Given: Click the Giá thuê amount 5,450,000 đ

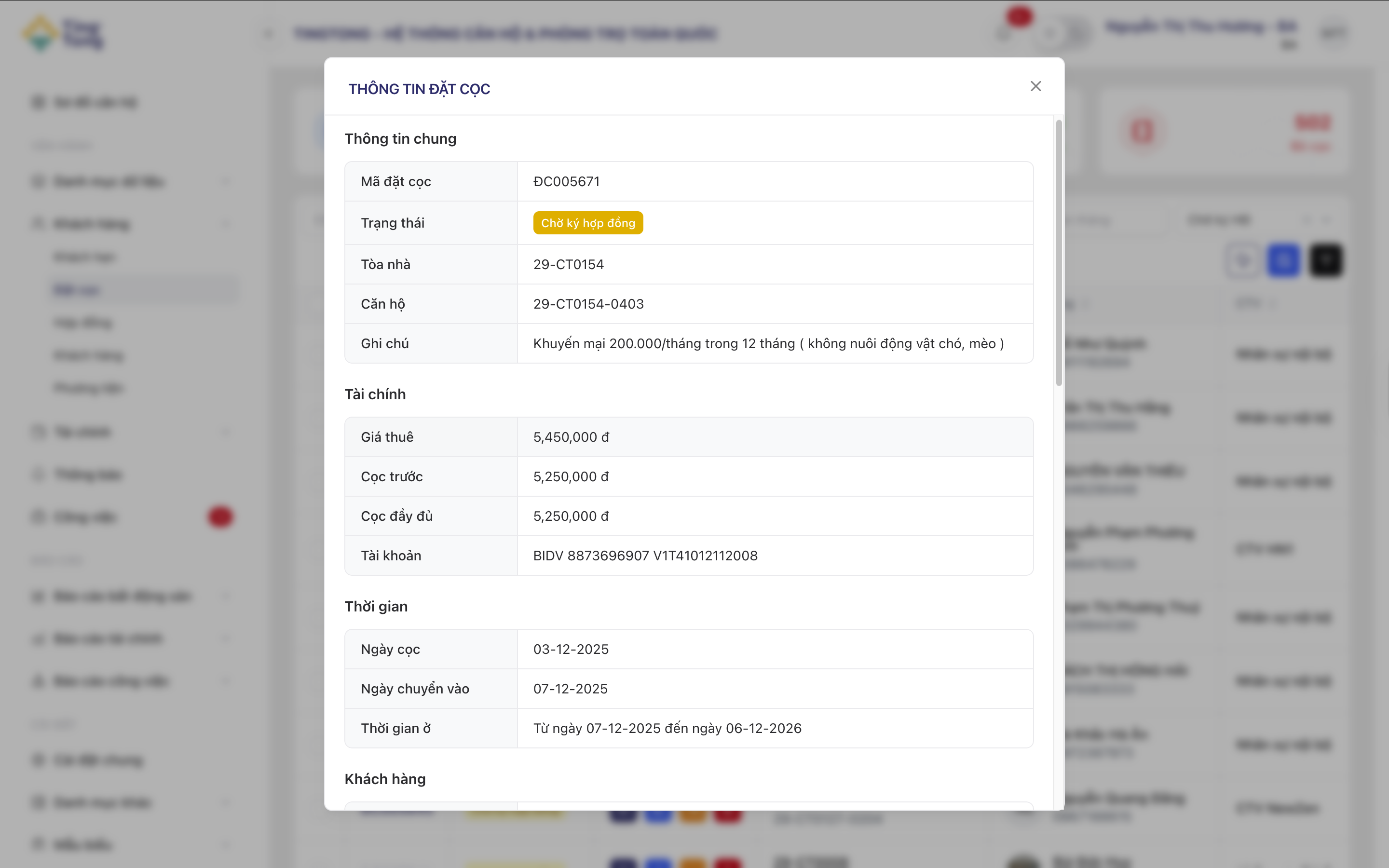Looking at the screenshot, I should pos(571,437).
